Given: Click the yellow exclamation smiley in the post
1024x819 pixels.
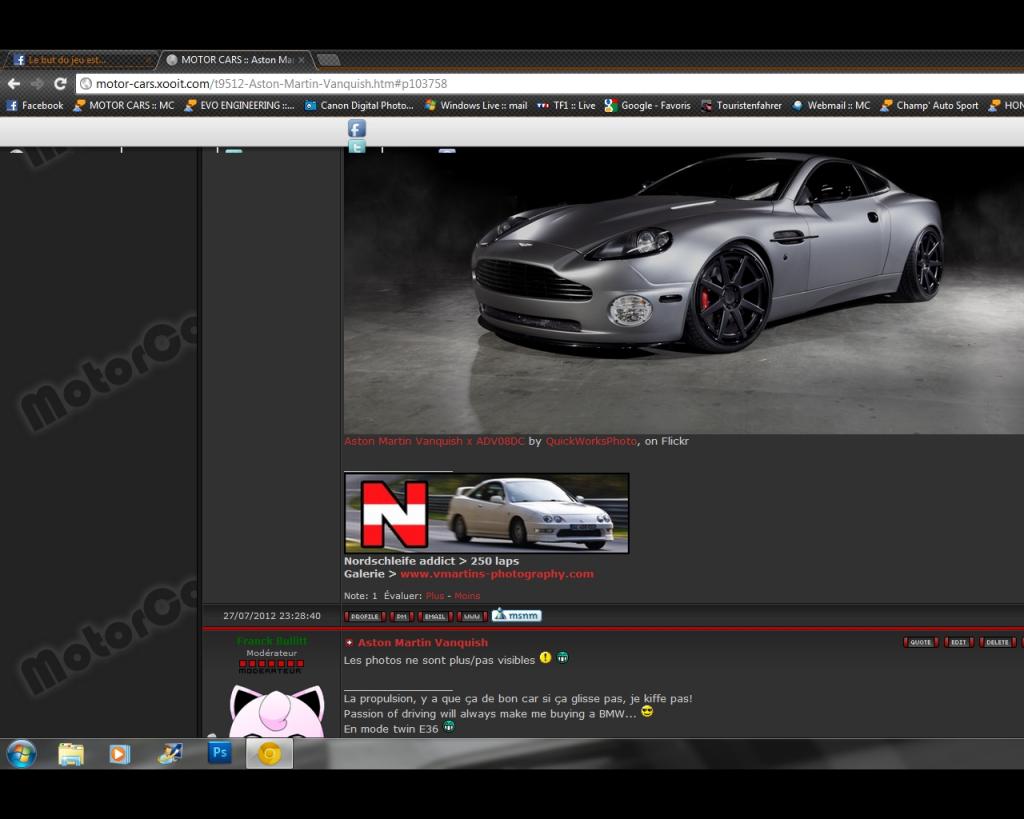Looking at the screenshot, I should pos(545,658).
